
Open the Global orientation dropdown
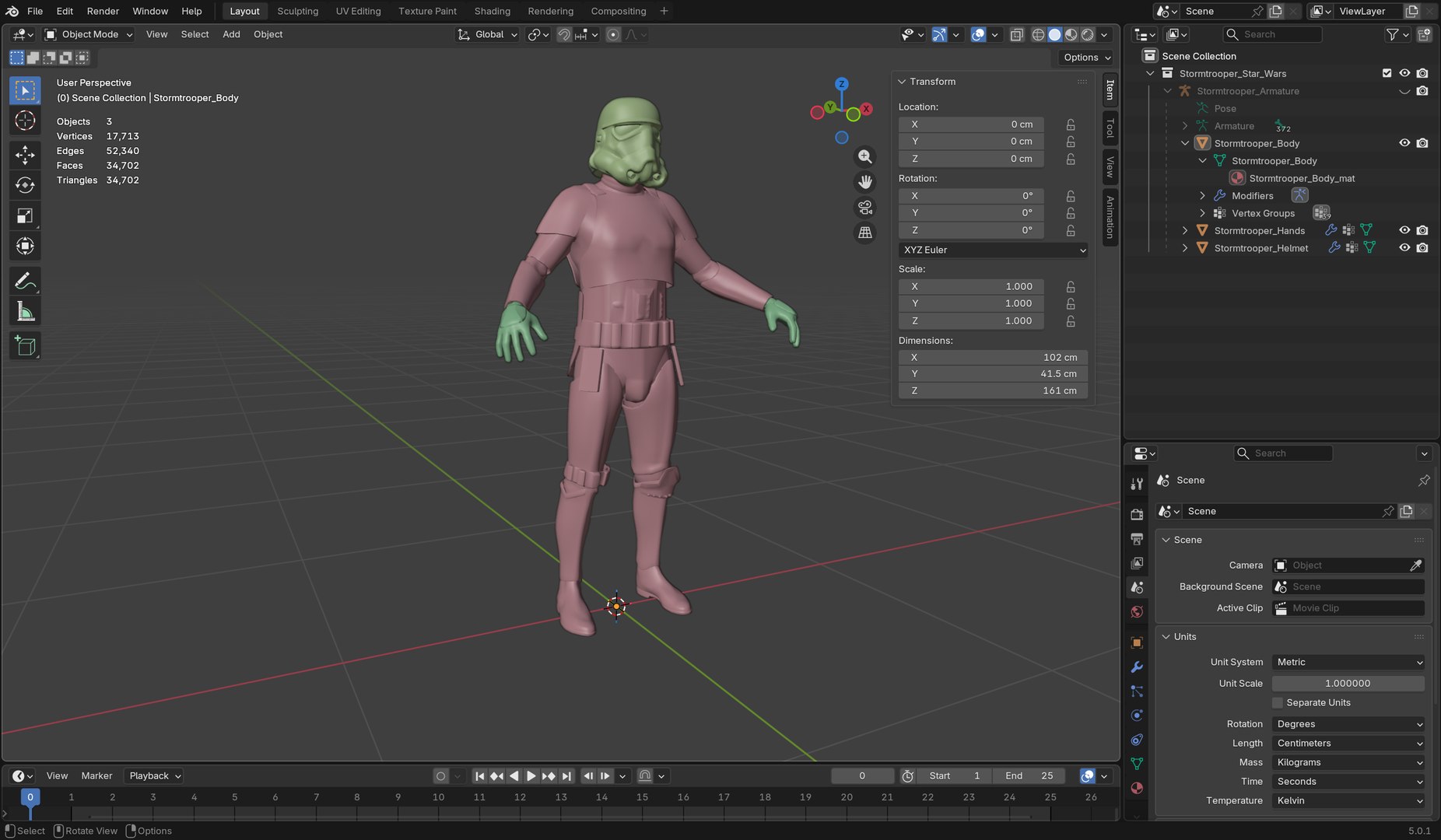point(488,34)
